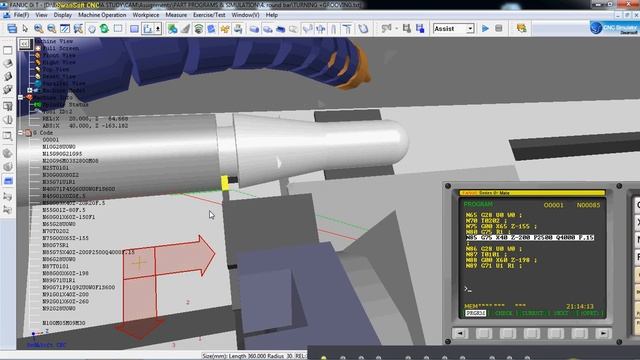The image size is (640, 360).
Task: Click the second 3D view icon in left sidebar
Action: pyautogui.click(x=7, y=76)
